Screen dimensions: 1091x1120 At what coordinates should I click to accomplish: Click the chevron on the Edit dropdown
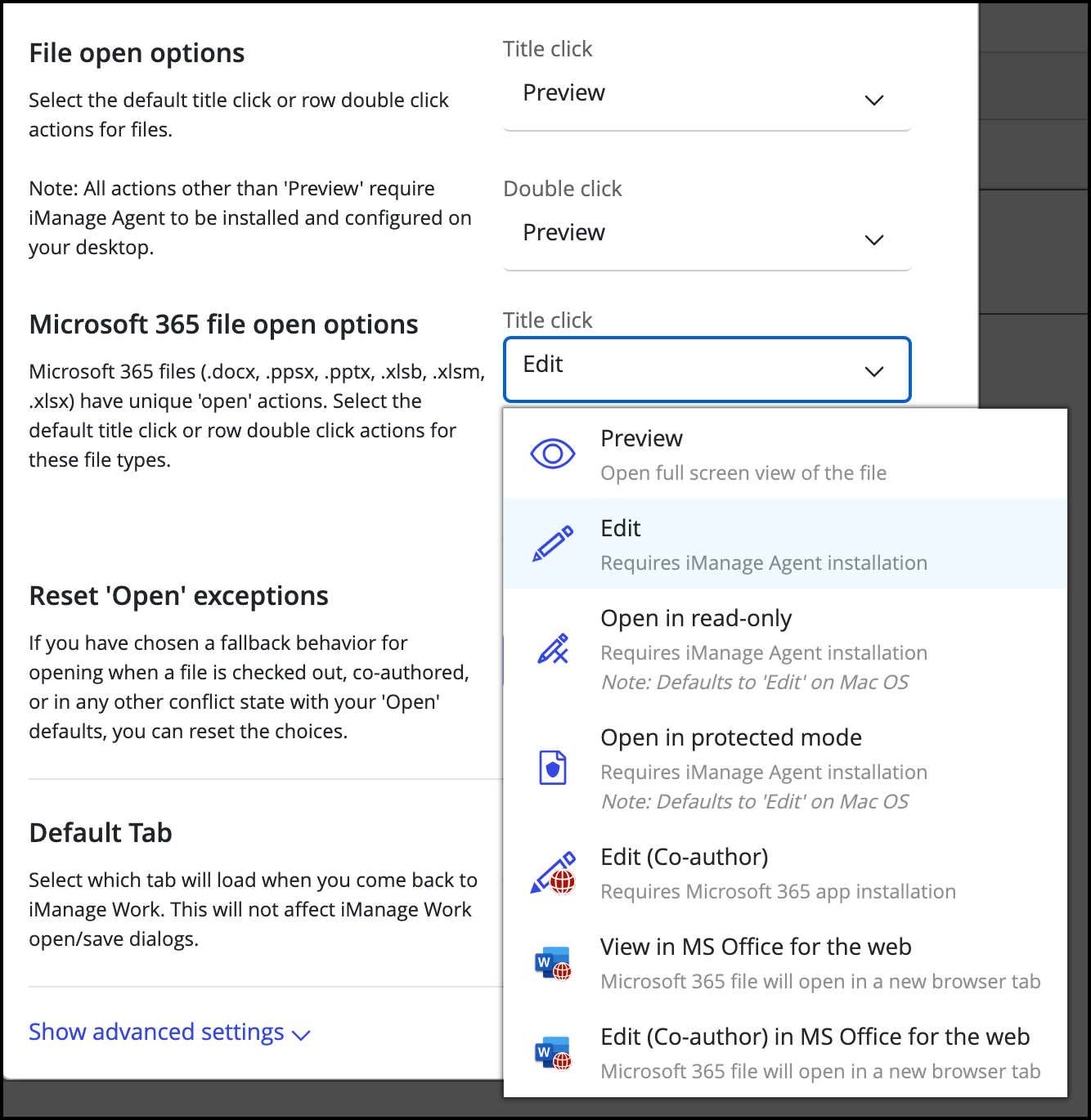(x=874, y=370)
